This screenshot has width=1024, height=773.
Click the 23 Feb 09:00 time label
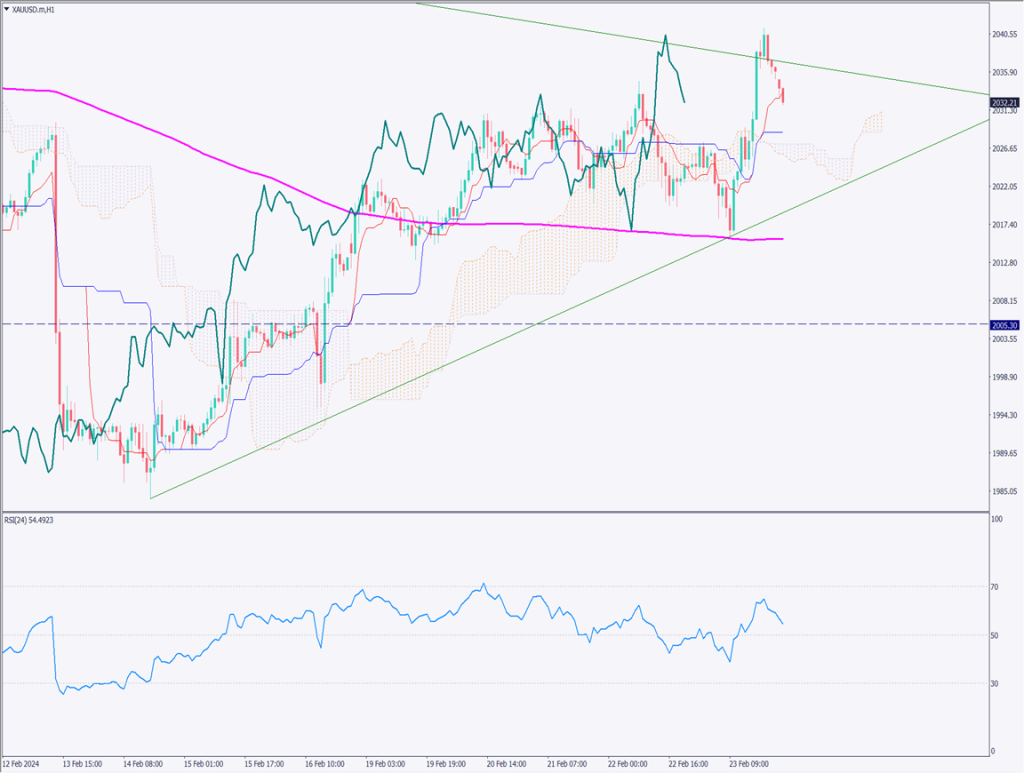click(751, 763)
